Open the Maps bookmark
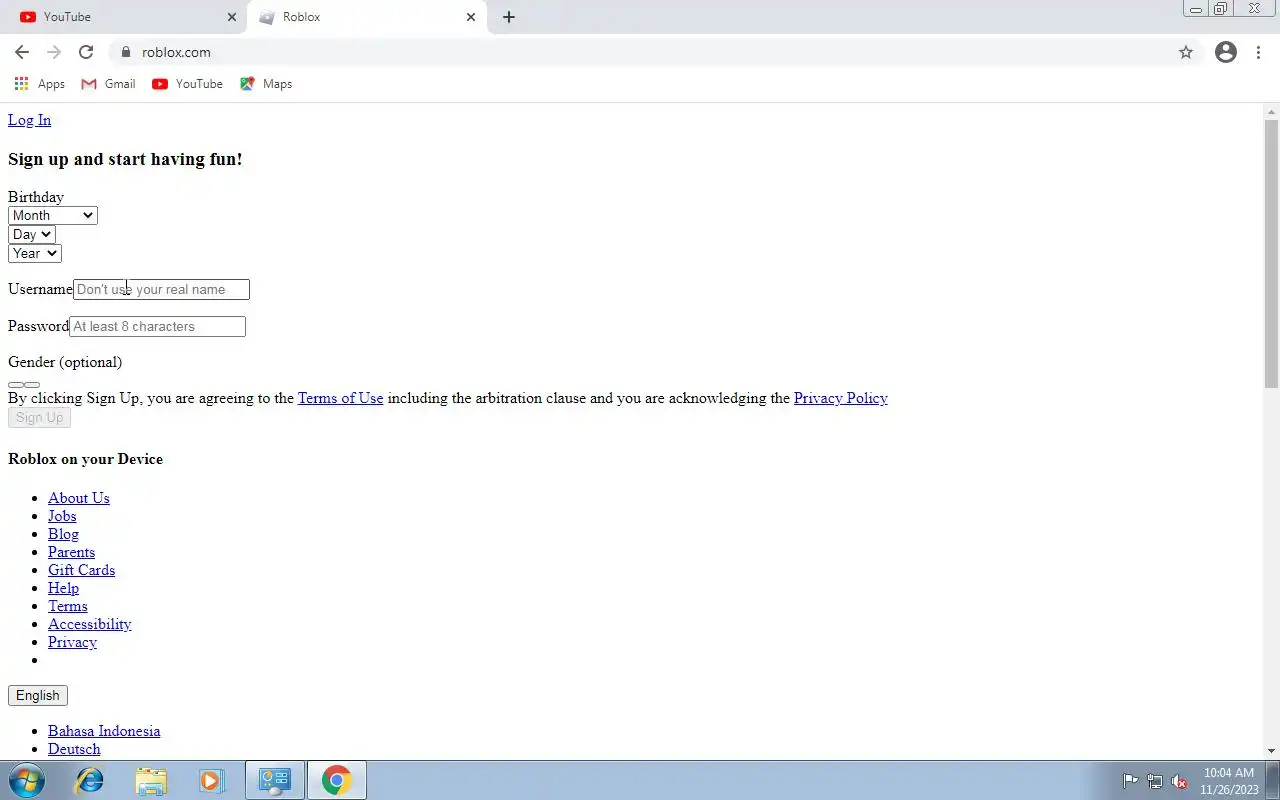Viewport: 1280px width, 800px height. pyautogui.click(x=266, y=84)
